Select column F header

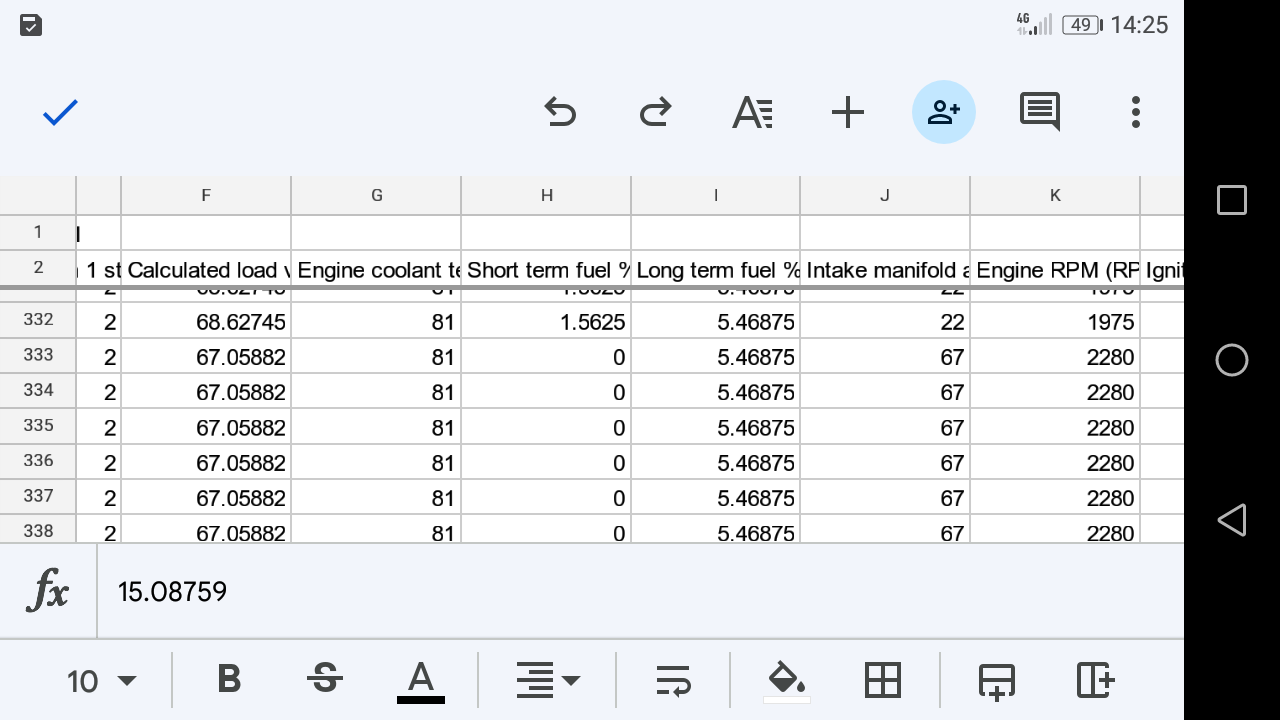[206, 196]
